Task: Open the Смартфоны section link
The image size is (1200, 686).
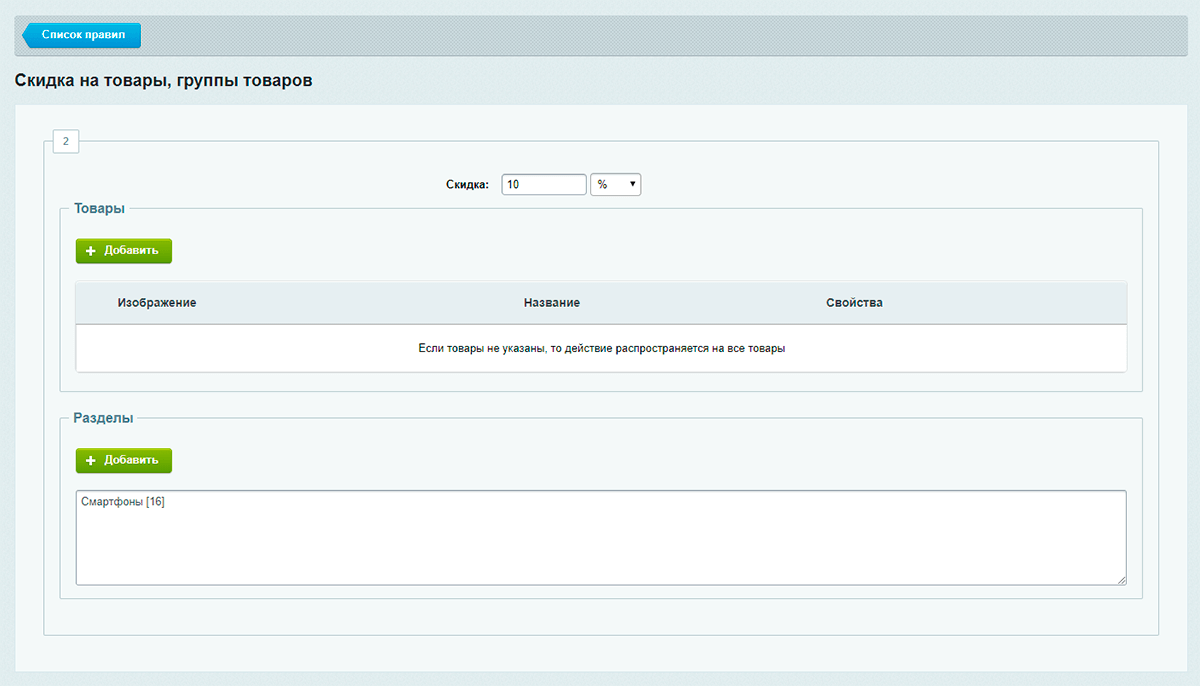Action: (x=111, y=502)
